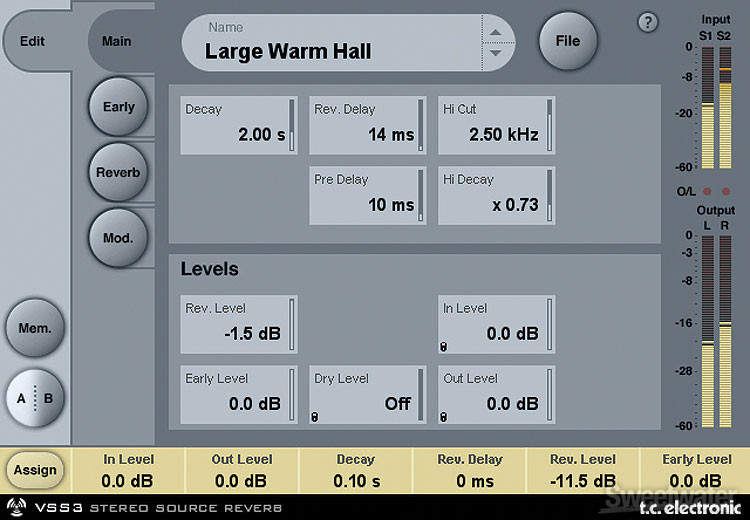Image resolution: width=750 pixels, height=520 pixels.
Task: Click the Mem. memory button
Action: point(34,328)
